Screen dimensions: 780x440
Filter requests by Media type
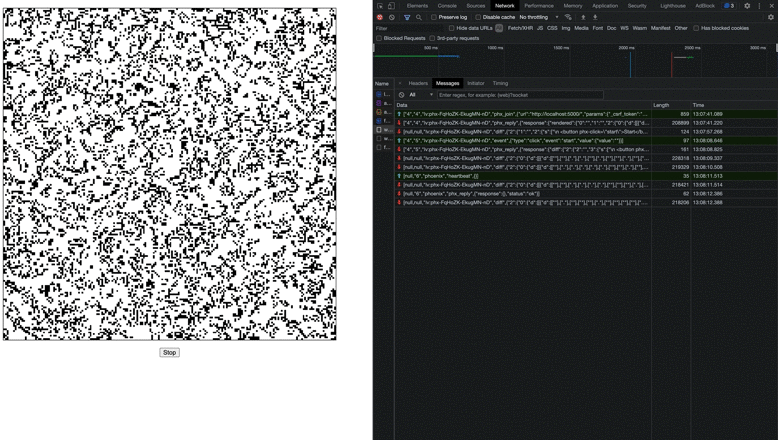coord(581,28)
